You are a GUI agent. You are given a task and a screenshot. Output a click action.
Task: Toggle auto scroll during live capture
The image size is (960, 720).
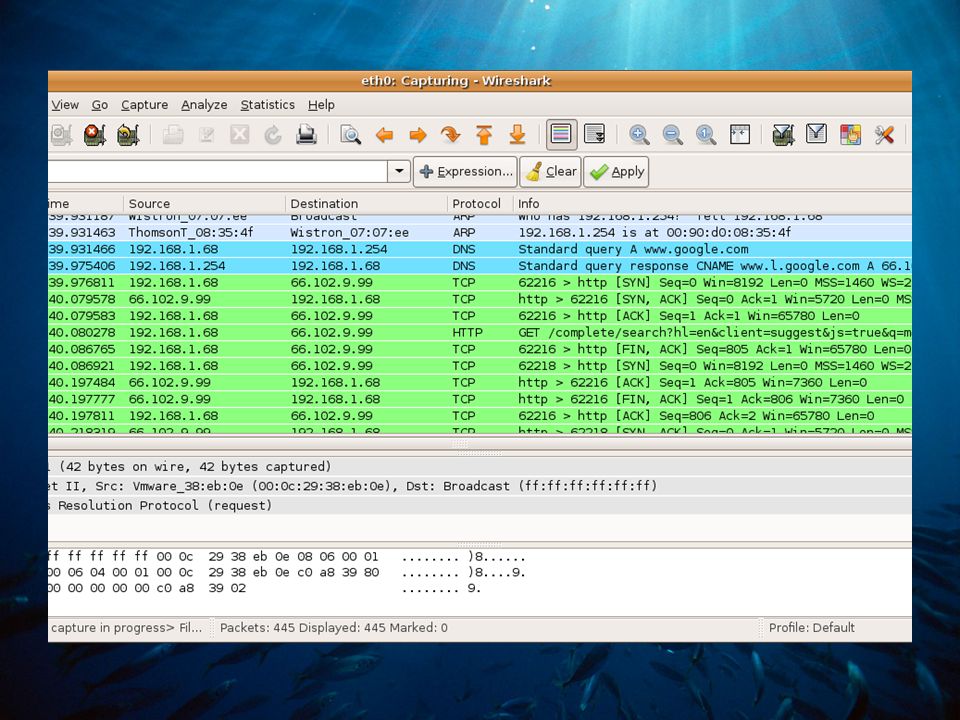(594, 135)
